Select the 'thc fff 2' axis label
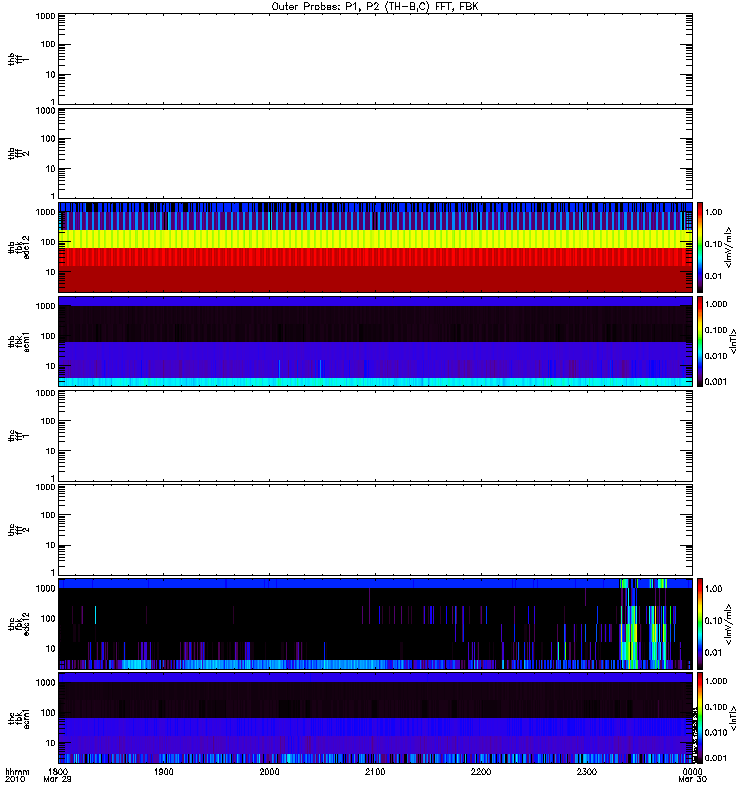This screenshot has width=750, height=800. [18, 530]
